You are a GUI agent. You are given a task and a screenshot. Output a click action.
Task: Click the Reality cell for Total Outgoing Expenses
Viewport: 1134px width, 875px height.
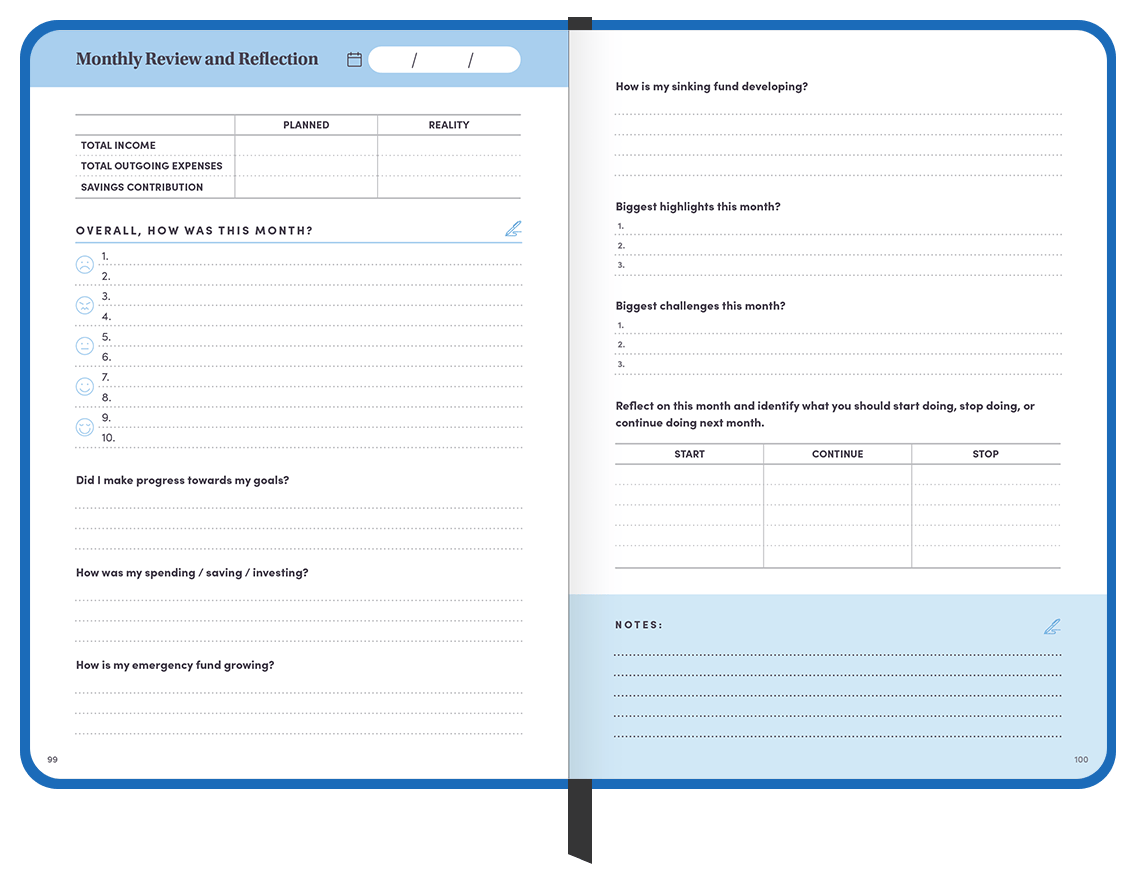[449, 166]
